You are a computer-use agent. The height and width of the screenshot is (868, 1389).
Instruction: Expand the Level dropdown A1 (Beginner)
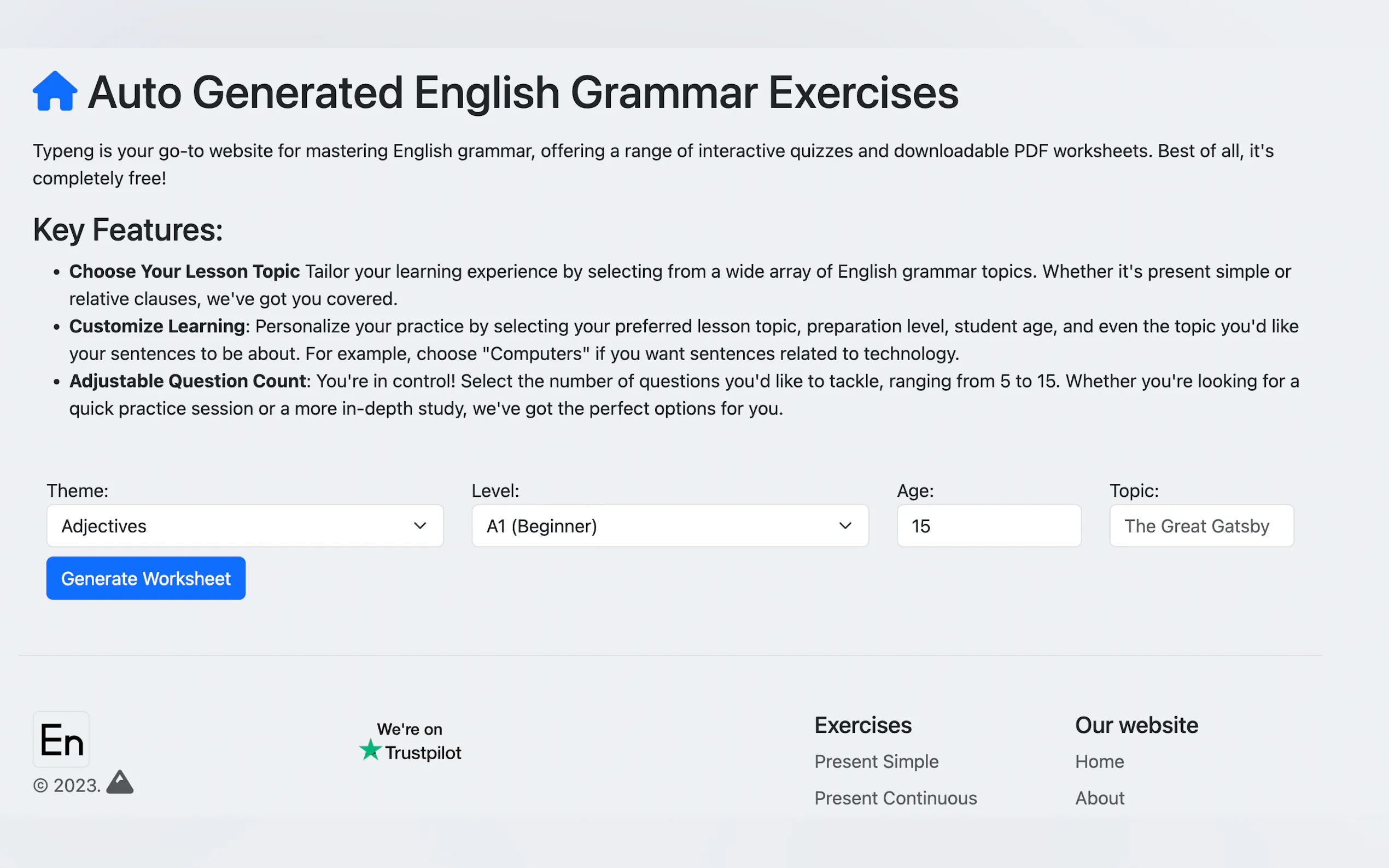tap(655, 526)
